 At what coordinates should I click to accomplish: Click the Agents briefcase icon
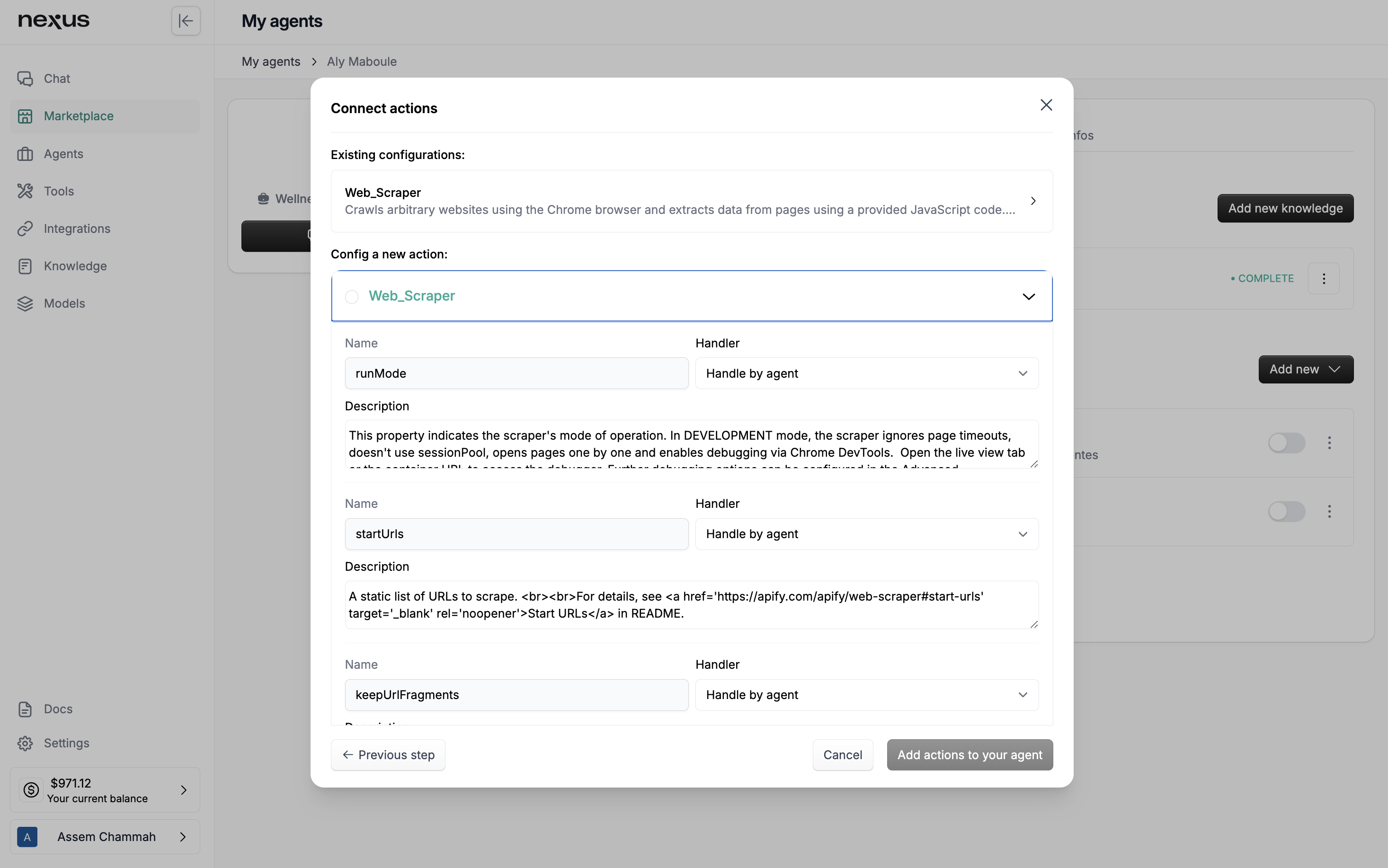click(25, 154)
